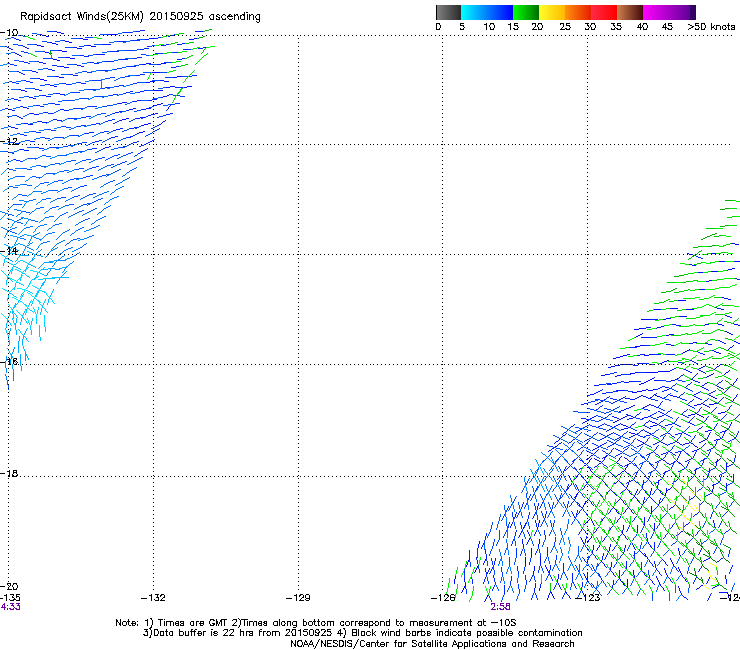Click the -135 longitude axis label
Image resolution: width=740 pixels, height=650 pixels.
(x=10, y=598)
